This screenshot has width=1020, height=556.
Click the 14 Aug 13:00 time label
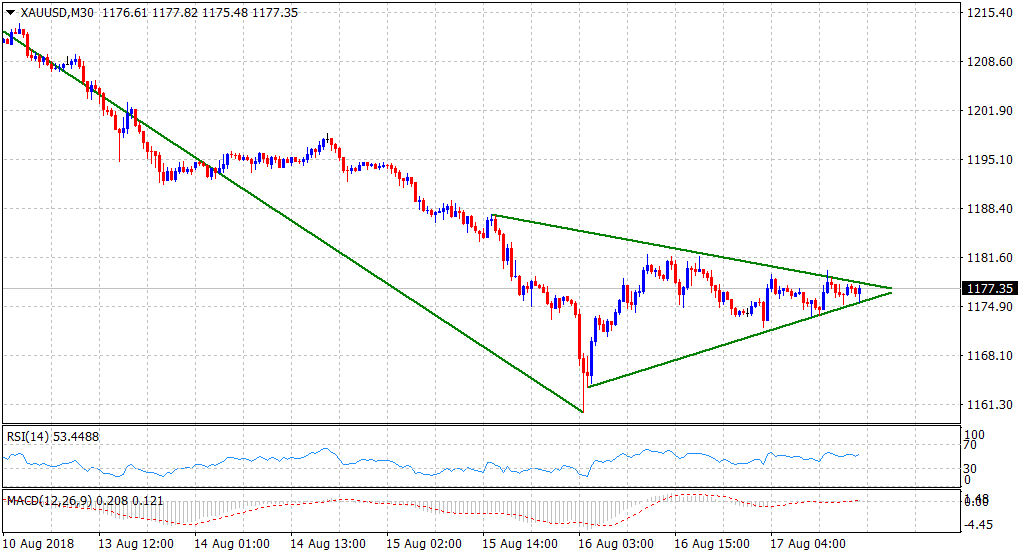(x=328, y=543)
